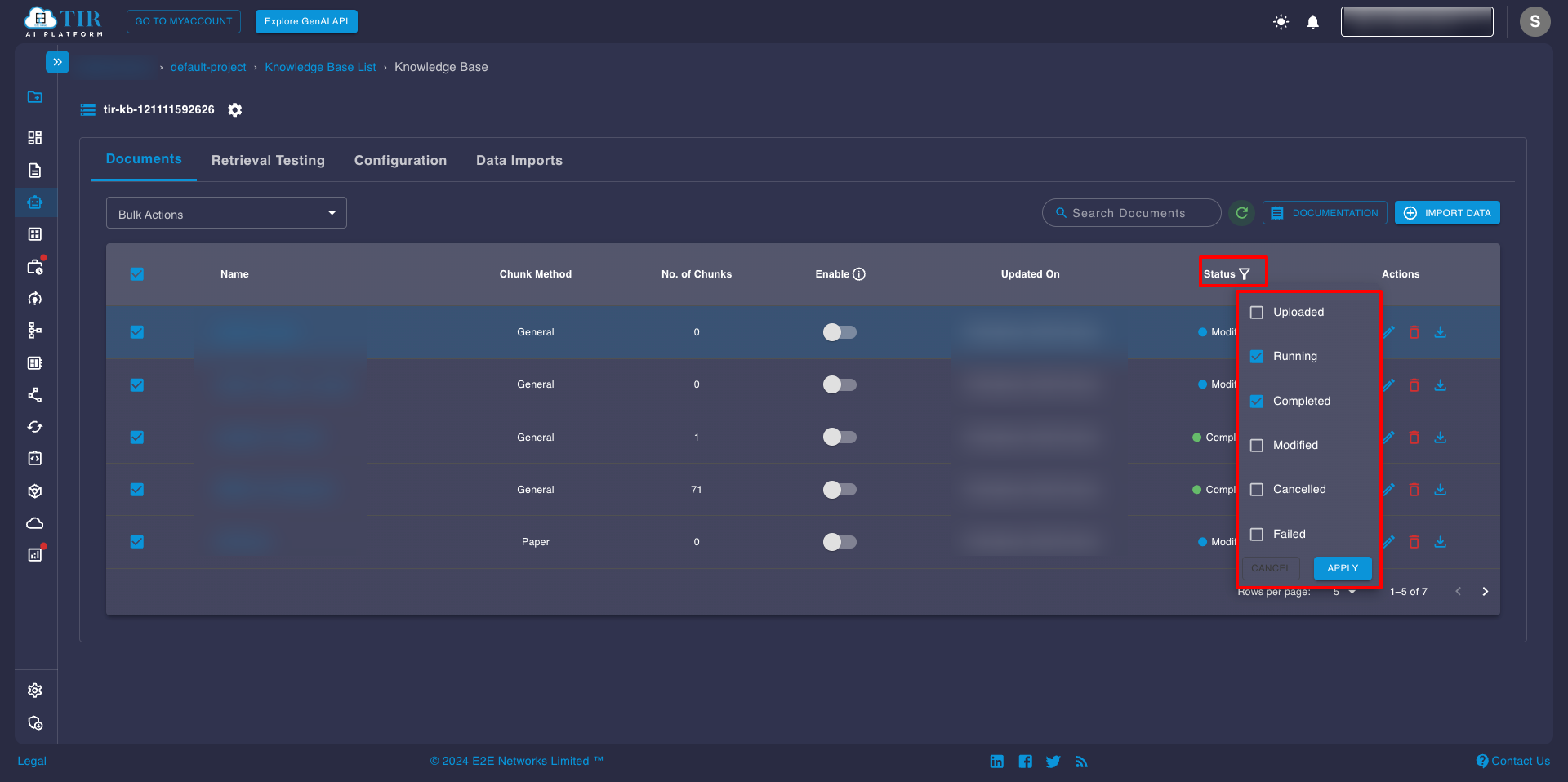Open knowledge base settings gear next to tir-kb-121111592626
This screenshot has width=1568, height=782.
[x=235, y=109]
